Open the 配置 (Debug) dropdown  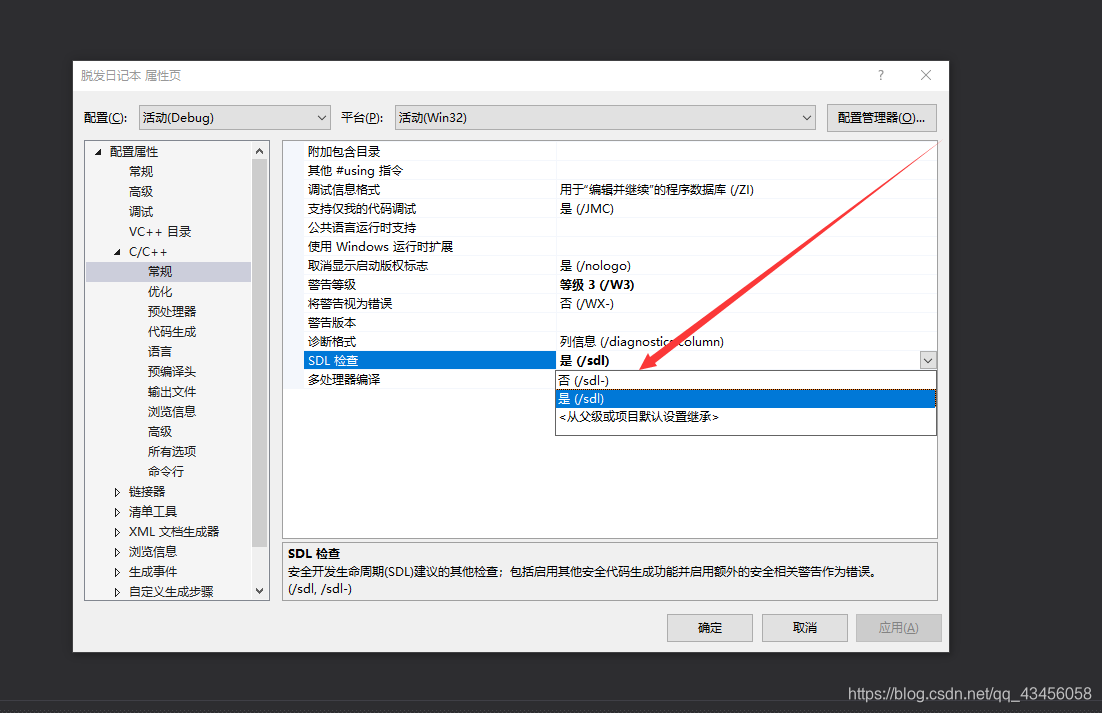point(234,117)
